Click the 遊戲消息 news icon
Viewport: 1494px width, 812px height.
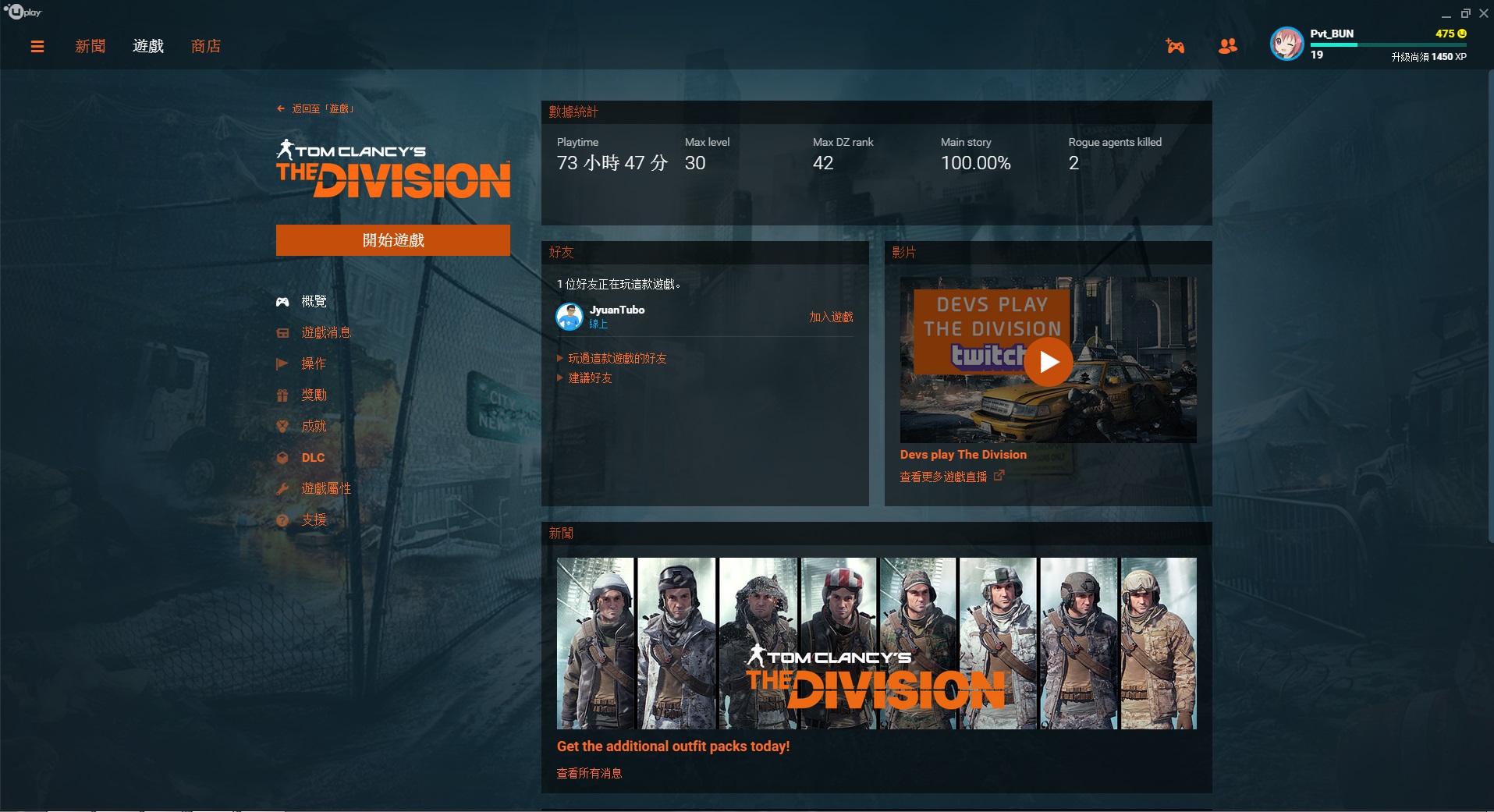click(x=282, y=333)
